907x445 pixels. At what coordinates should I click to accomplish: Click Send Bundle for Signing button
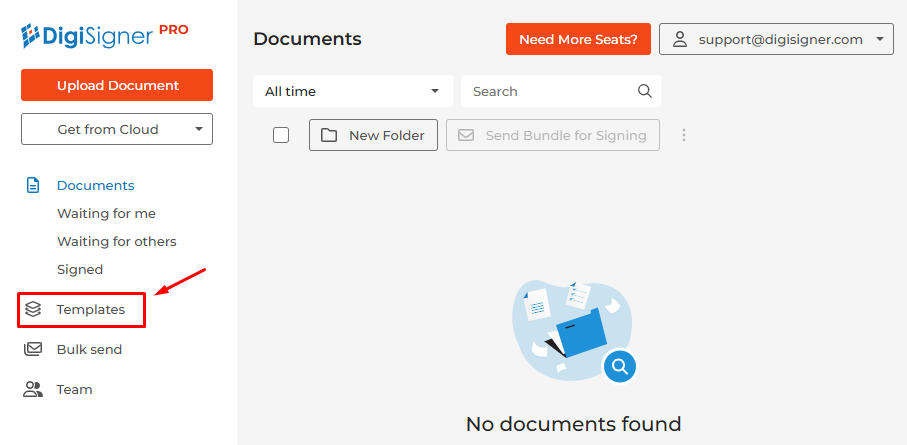coord(552,135)
